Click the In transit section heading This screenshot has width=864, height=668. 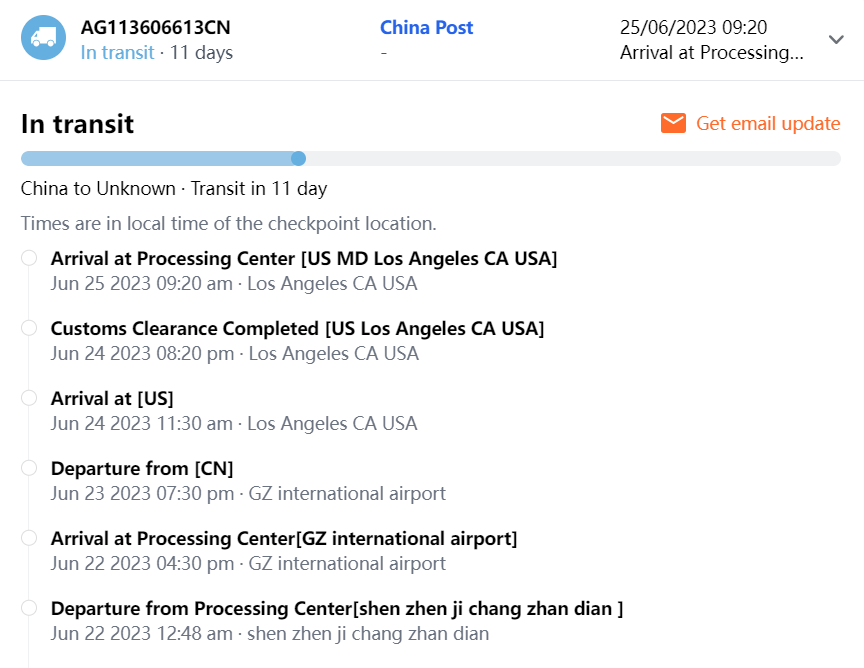pos(77,124)
